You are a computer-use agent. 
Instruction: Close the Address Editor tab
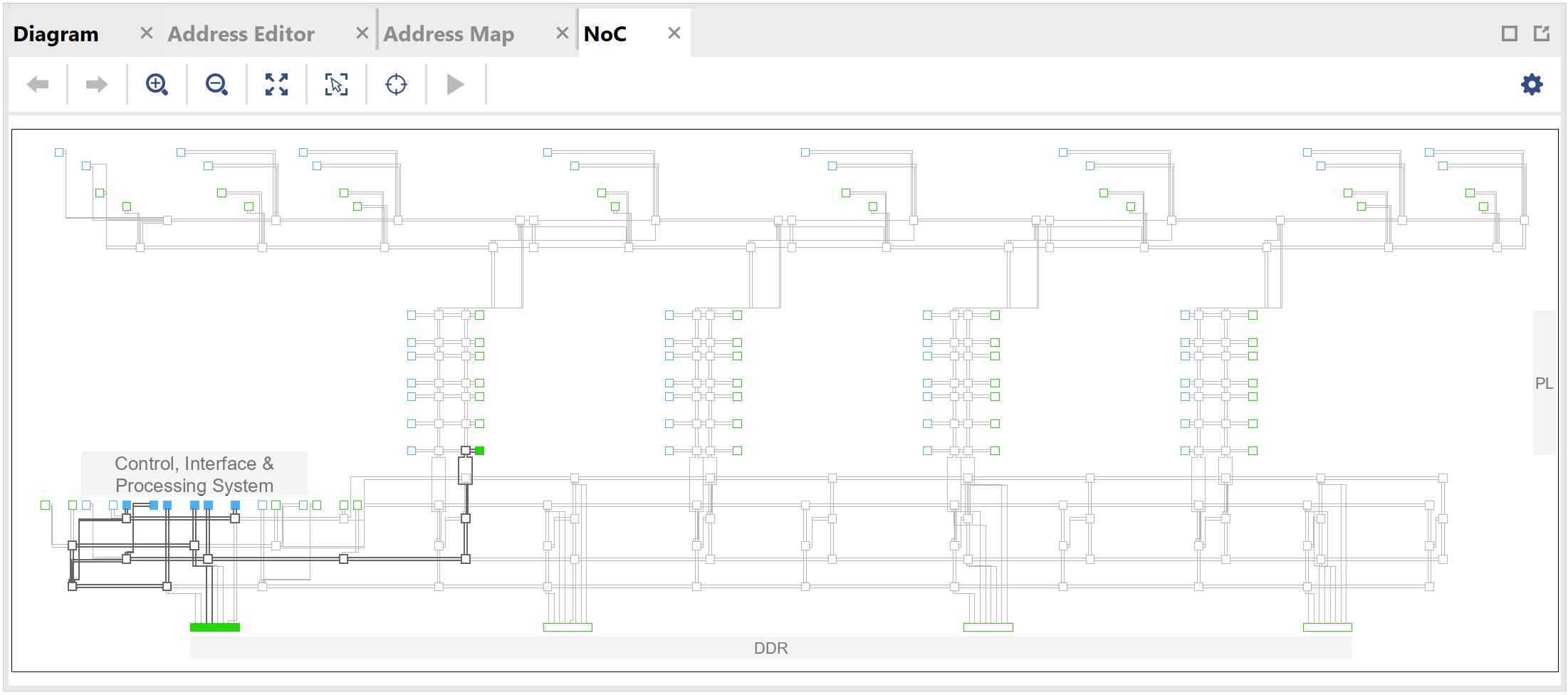tap(362, 33)
